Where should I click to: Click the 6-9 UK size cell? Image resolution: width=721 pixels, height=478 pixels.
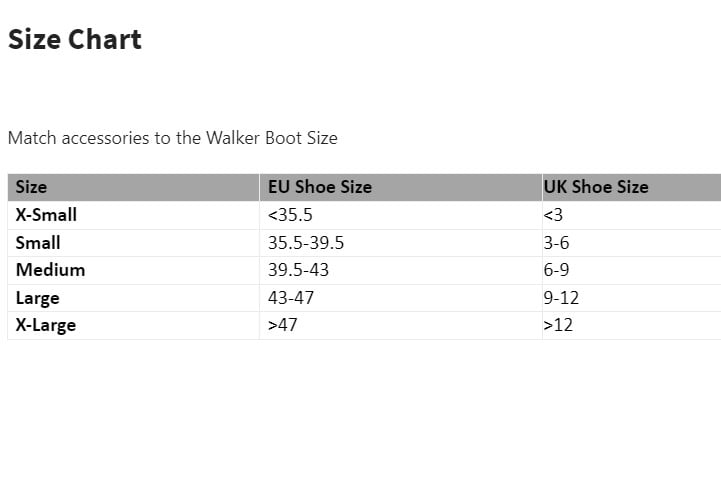[556, 270]
